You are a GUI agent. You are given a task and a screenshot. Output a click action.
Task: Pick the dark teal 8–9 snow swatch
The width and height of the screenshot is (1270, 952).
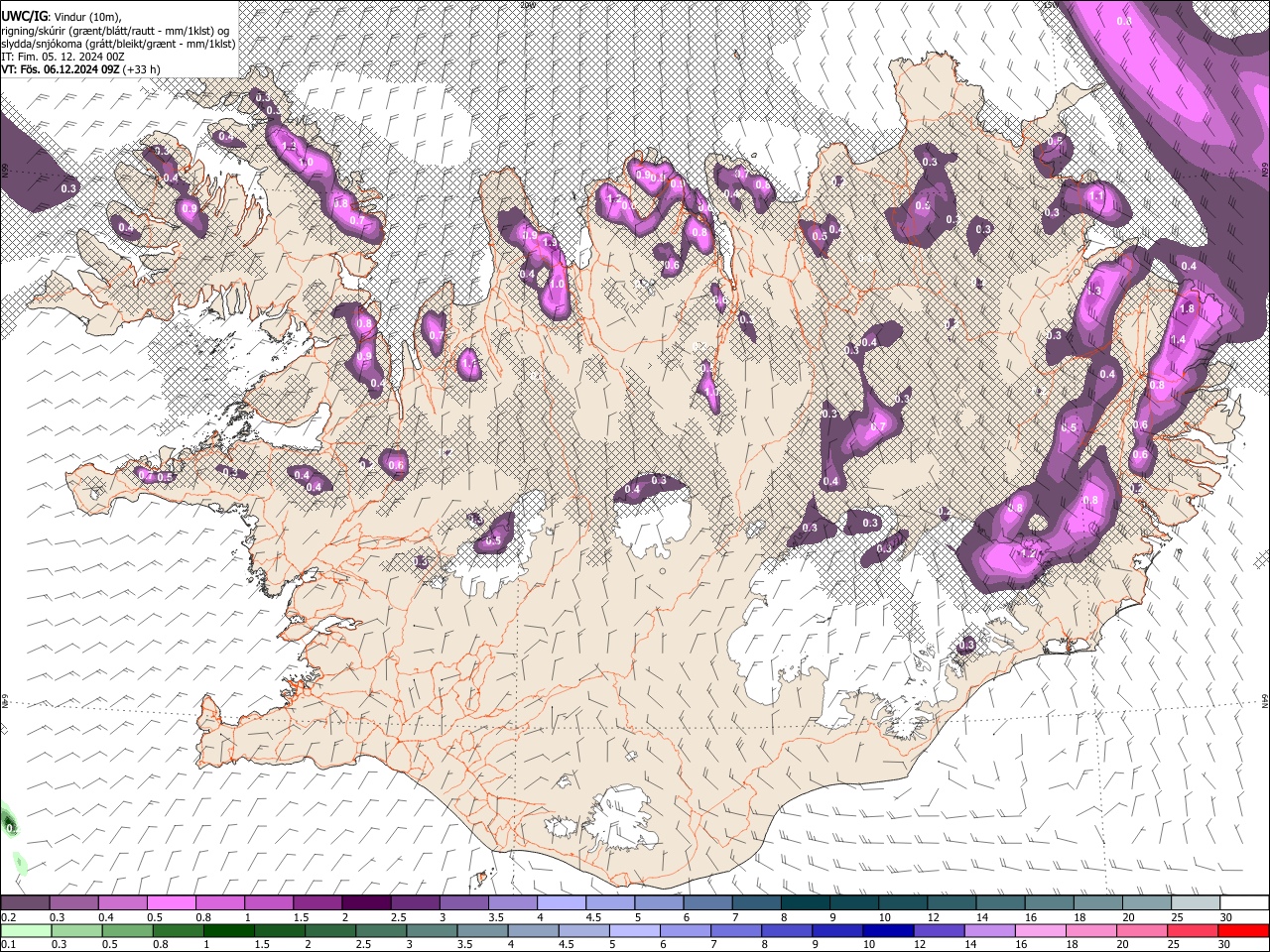pyautogui.click(x=806, y=903)
